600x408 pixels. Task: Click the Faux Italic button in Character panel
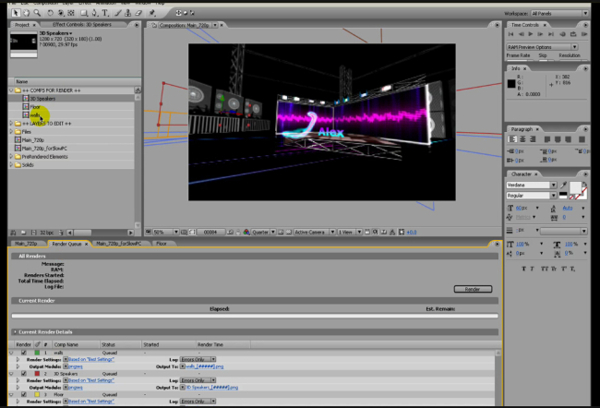pos(532,269)
